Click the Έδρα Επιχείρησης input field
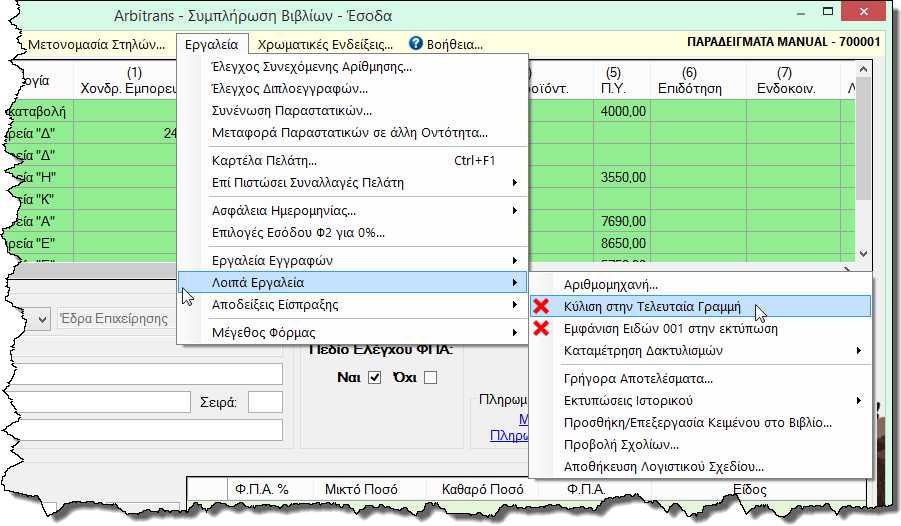Viewport: 901px width, 526px height. (x=117, y=318)
